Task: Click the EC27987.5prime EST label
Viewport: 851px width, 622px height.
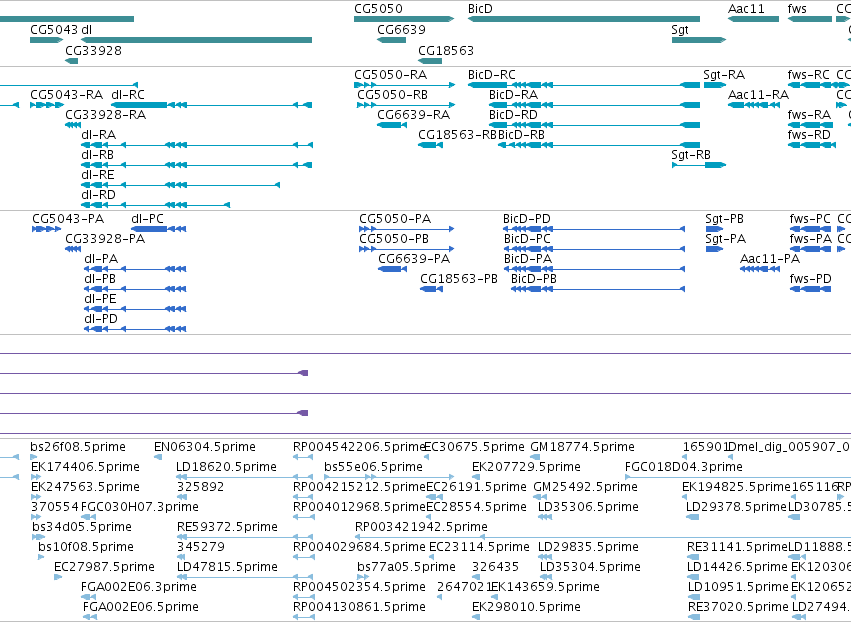Action: point(104,567)
